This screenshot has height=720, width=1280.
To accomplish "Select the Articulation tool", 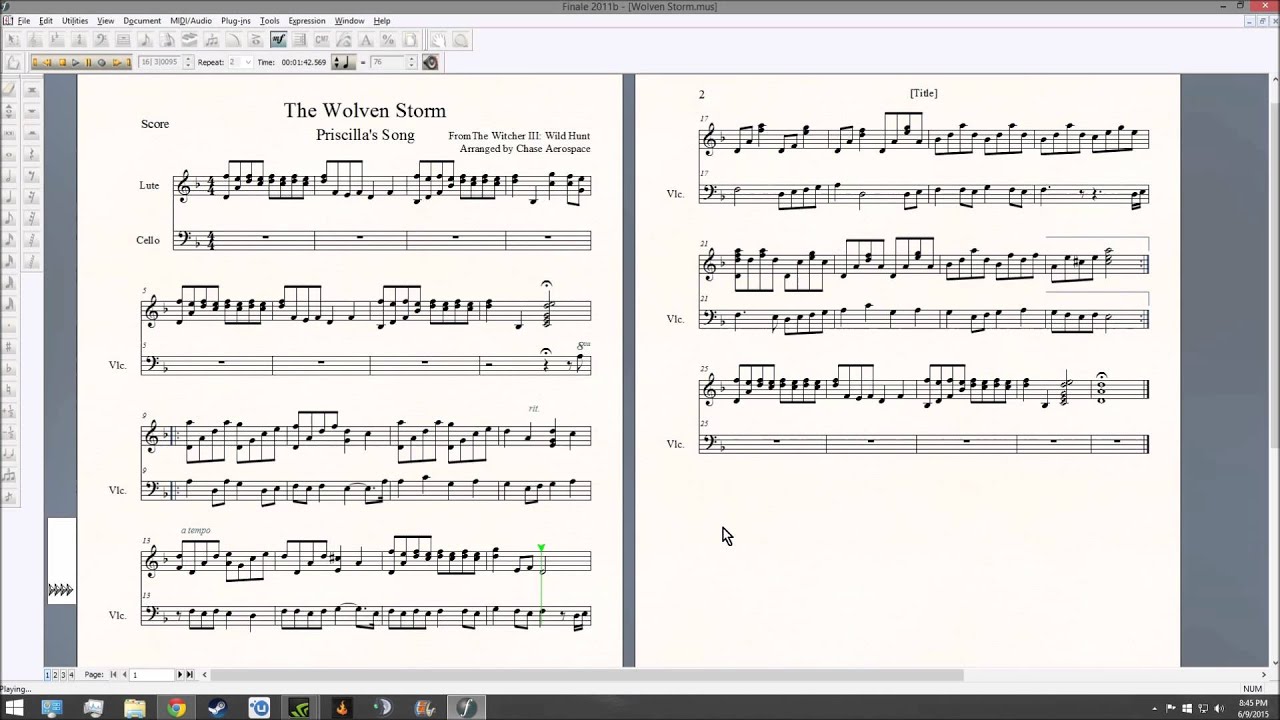I will 256,40.
